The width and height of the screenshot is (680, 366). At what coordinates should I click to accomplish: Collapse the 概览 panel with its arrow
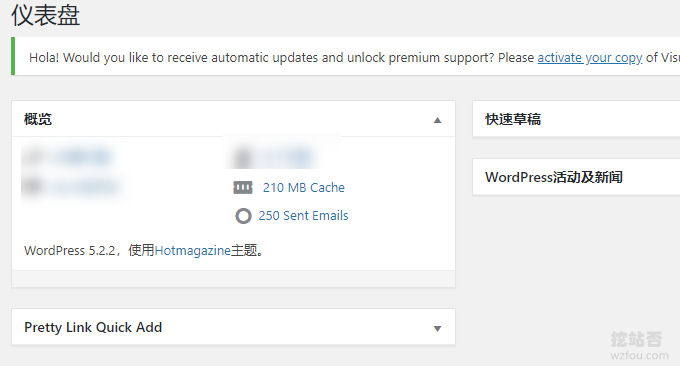(x=437, y=120)
